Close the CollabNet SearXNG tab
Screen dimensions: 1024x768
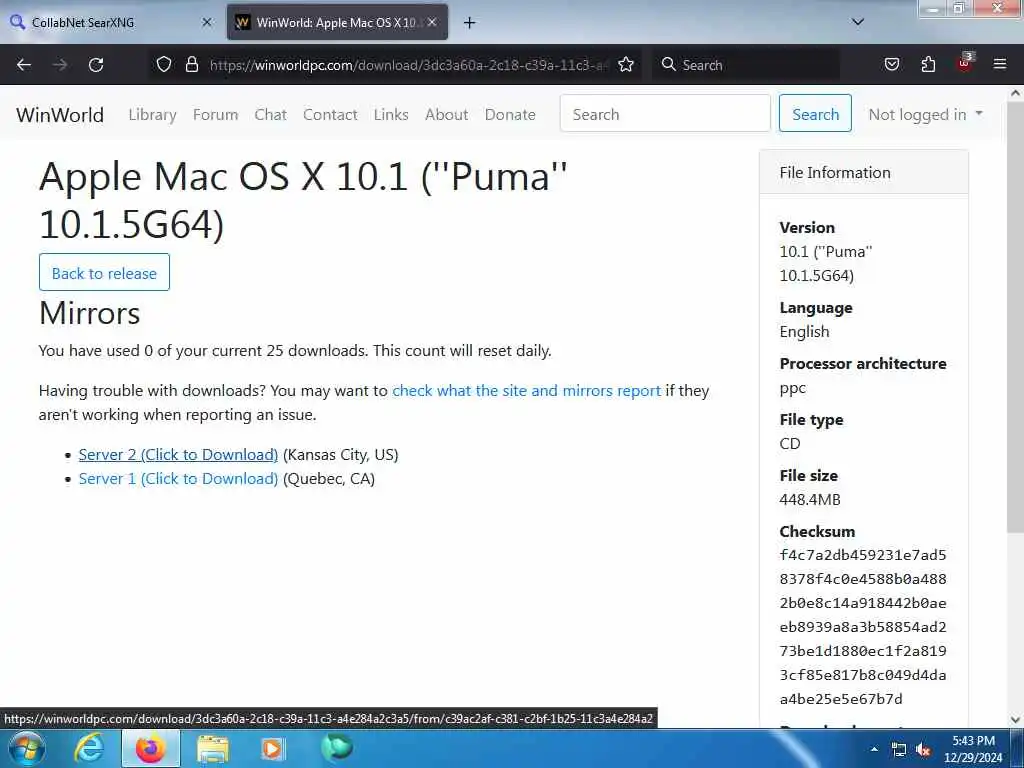coord(207,22)
